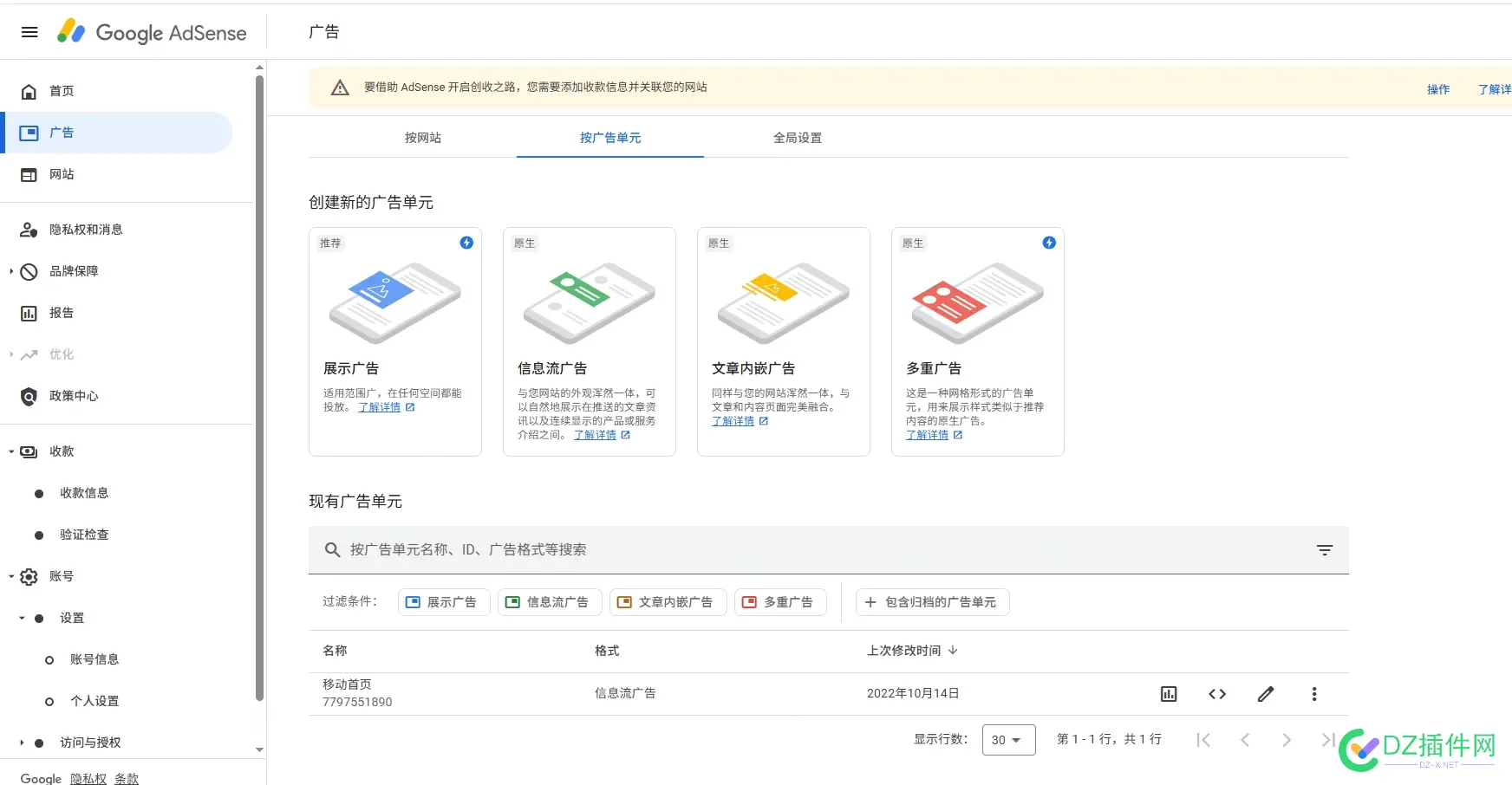Expand the 品牌保障 sidebar arrow

11,271
